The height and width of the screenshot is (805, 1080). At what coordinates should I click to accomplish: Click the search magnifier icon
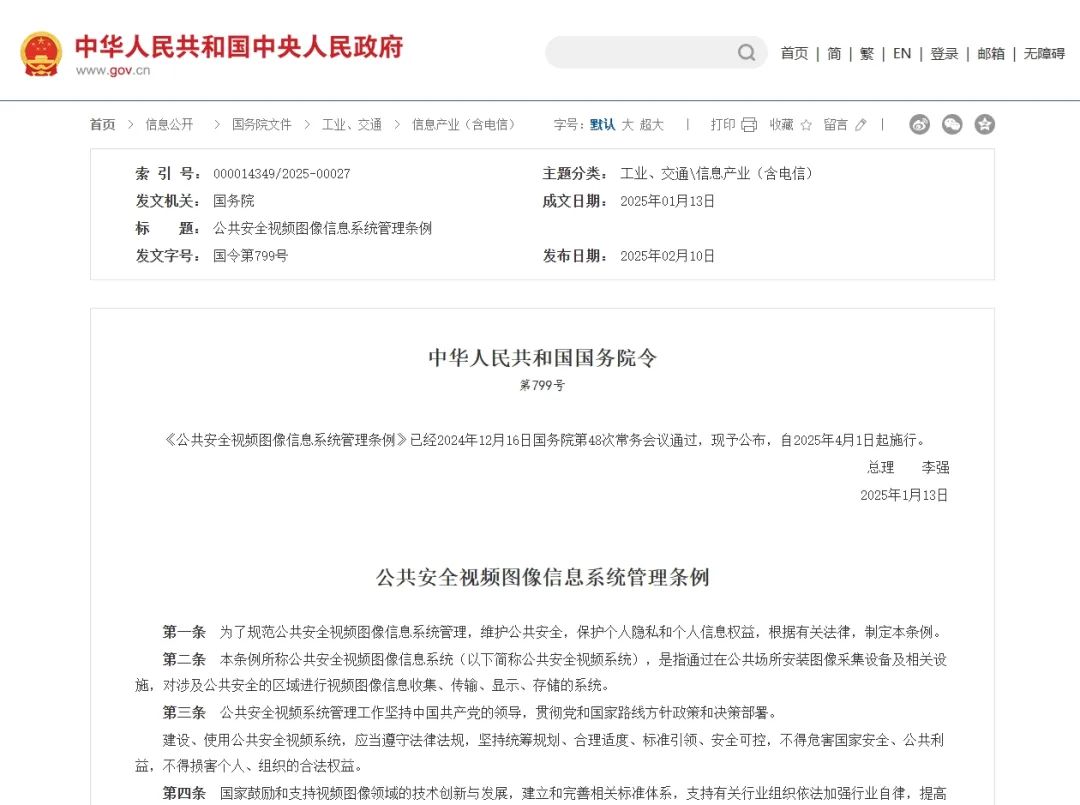click(x=746, y=52)
